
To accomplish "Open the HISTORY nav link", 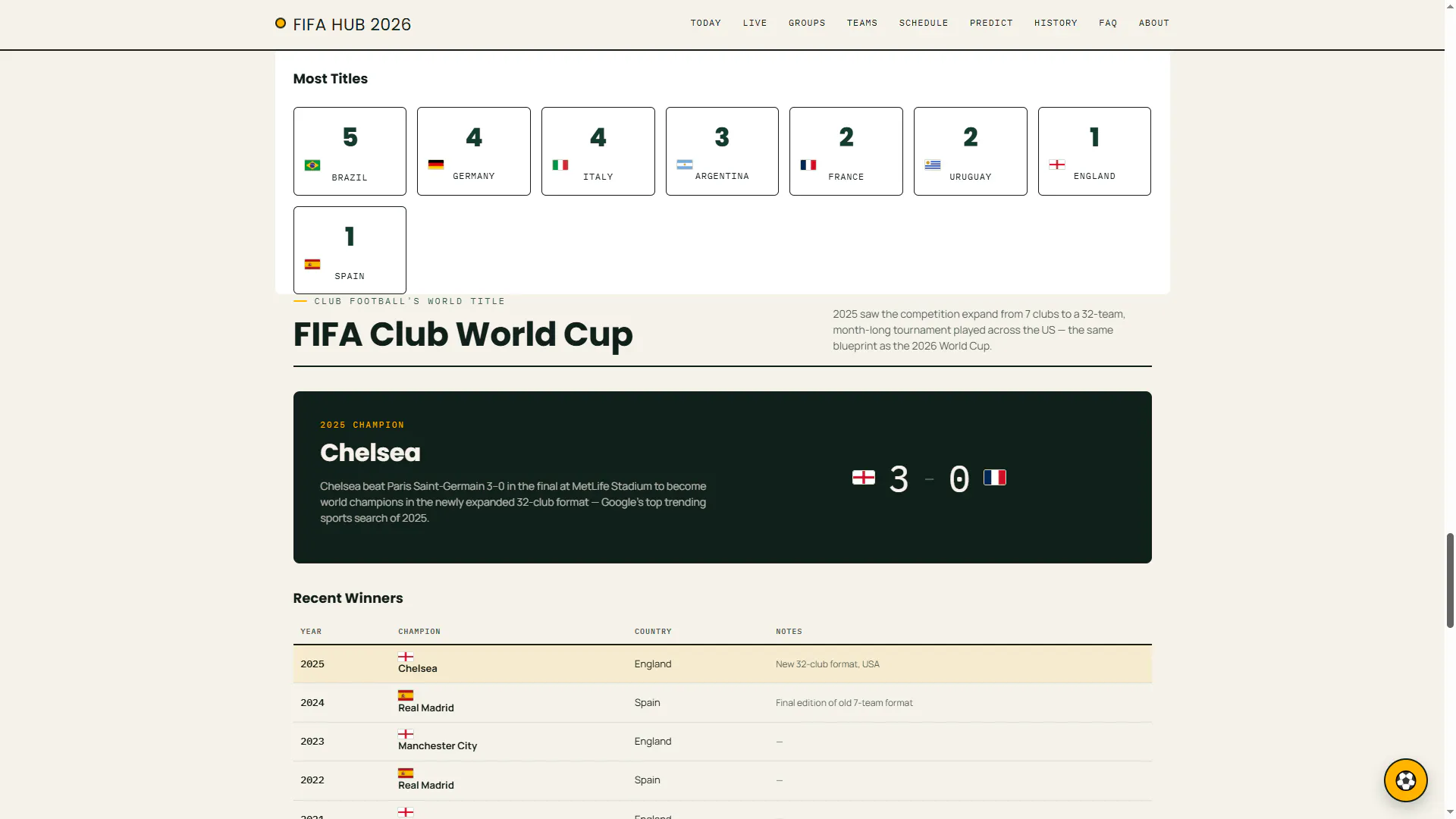I will (1056, 23).
